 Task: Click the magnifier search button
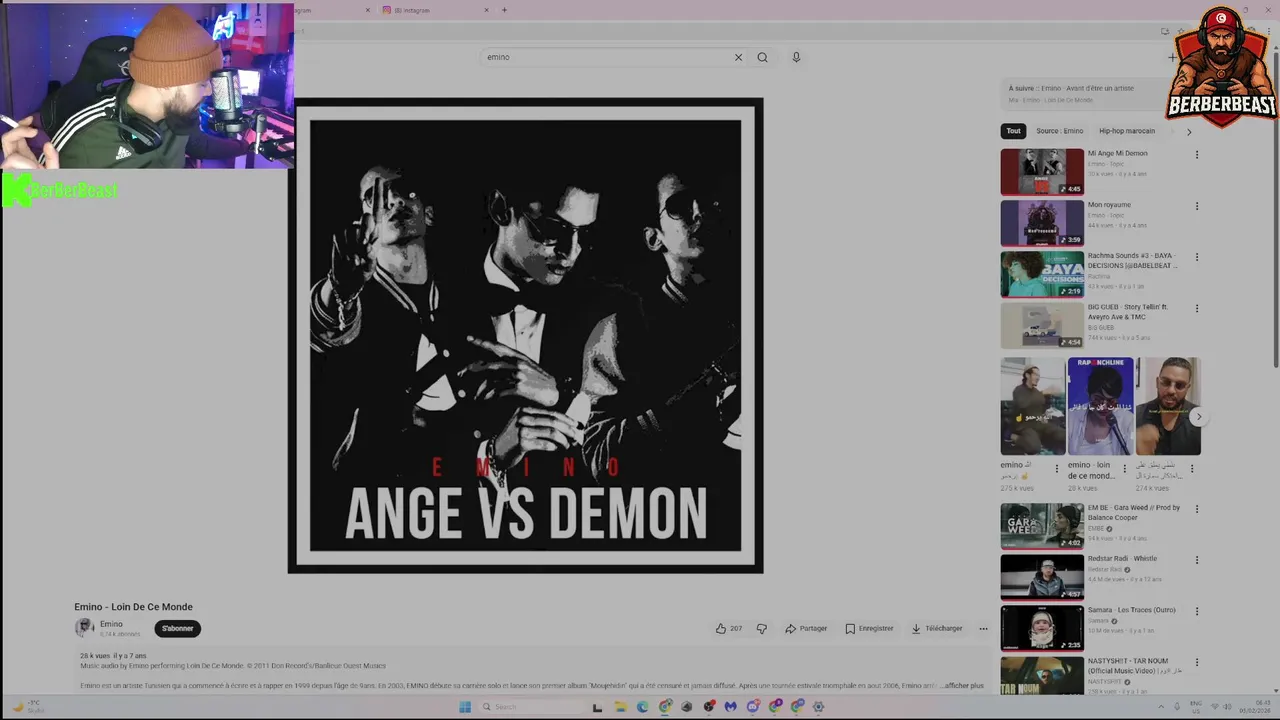click(762, 57)
